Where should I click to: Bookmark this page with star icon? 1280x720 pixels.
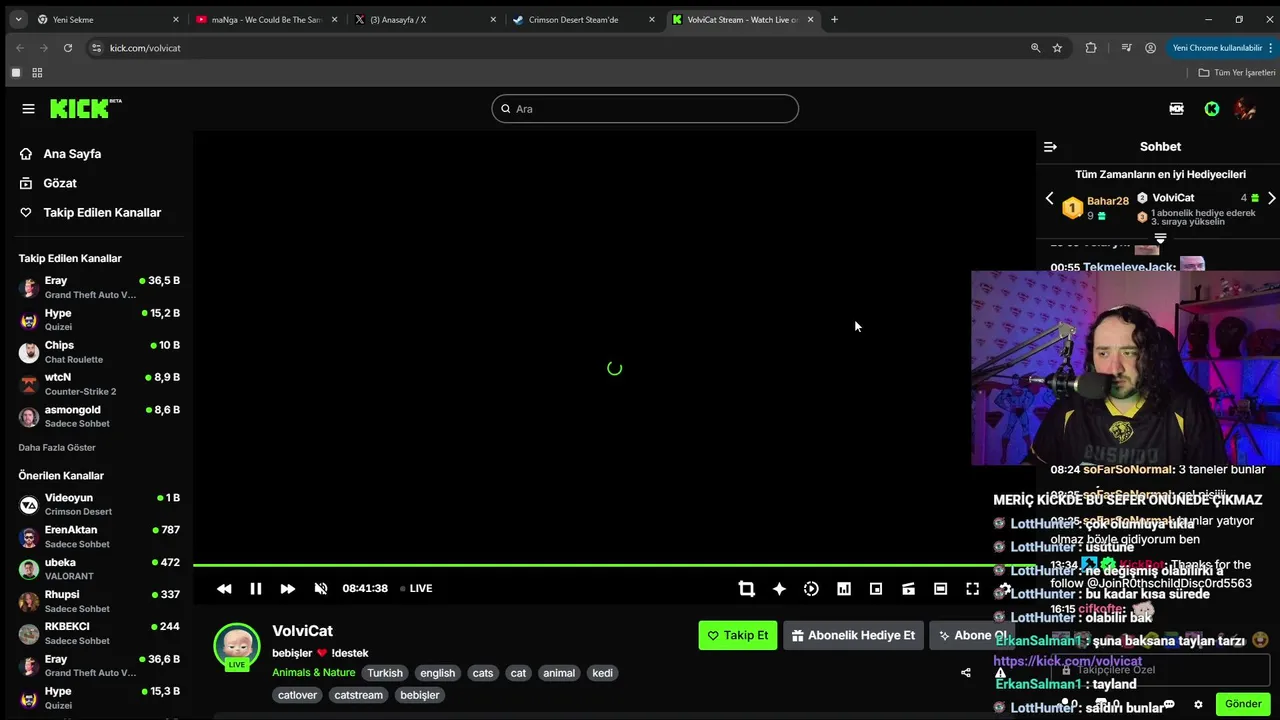[1057, 48]
